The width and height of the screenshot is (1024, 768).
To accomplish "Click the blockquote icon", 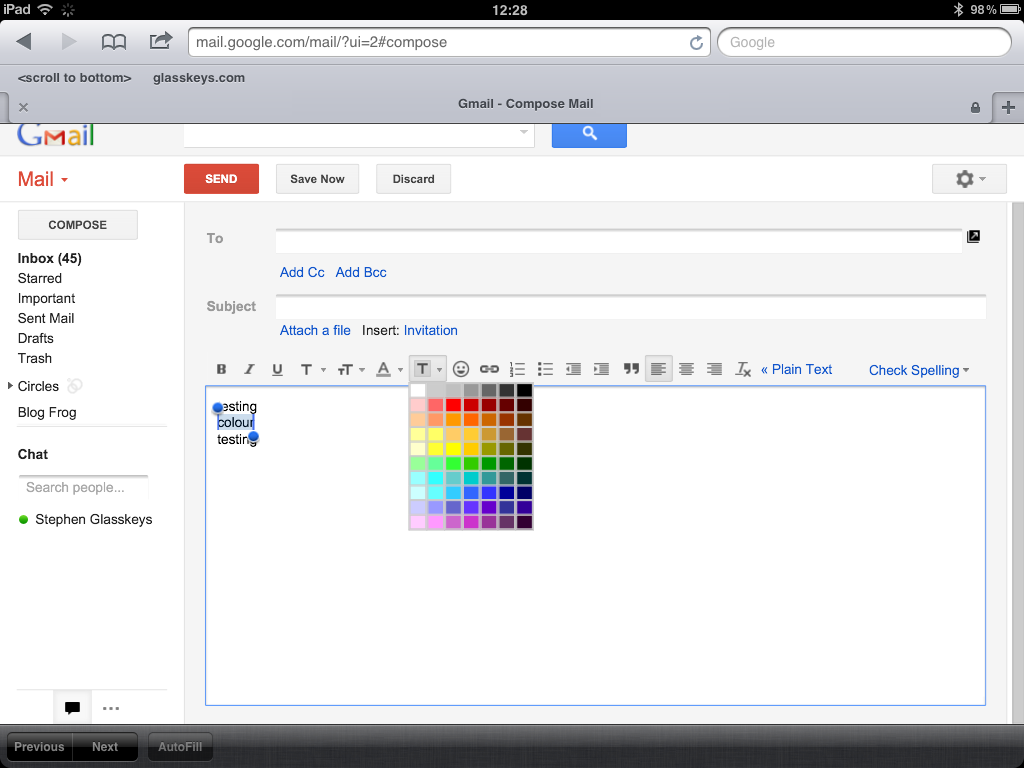I will pos(631,369).
